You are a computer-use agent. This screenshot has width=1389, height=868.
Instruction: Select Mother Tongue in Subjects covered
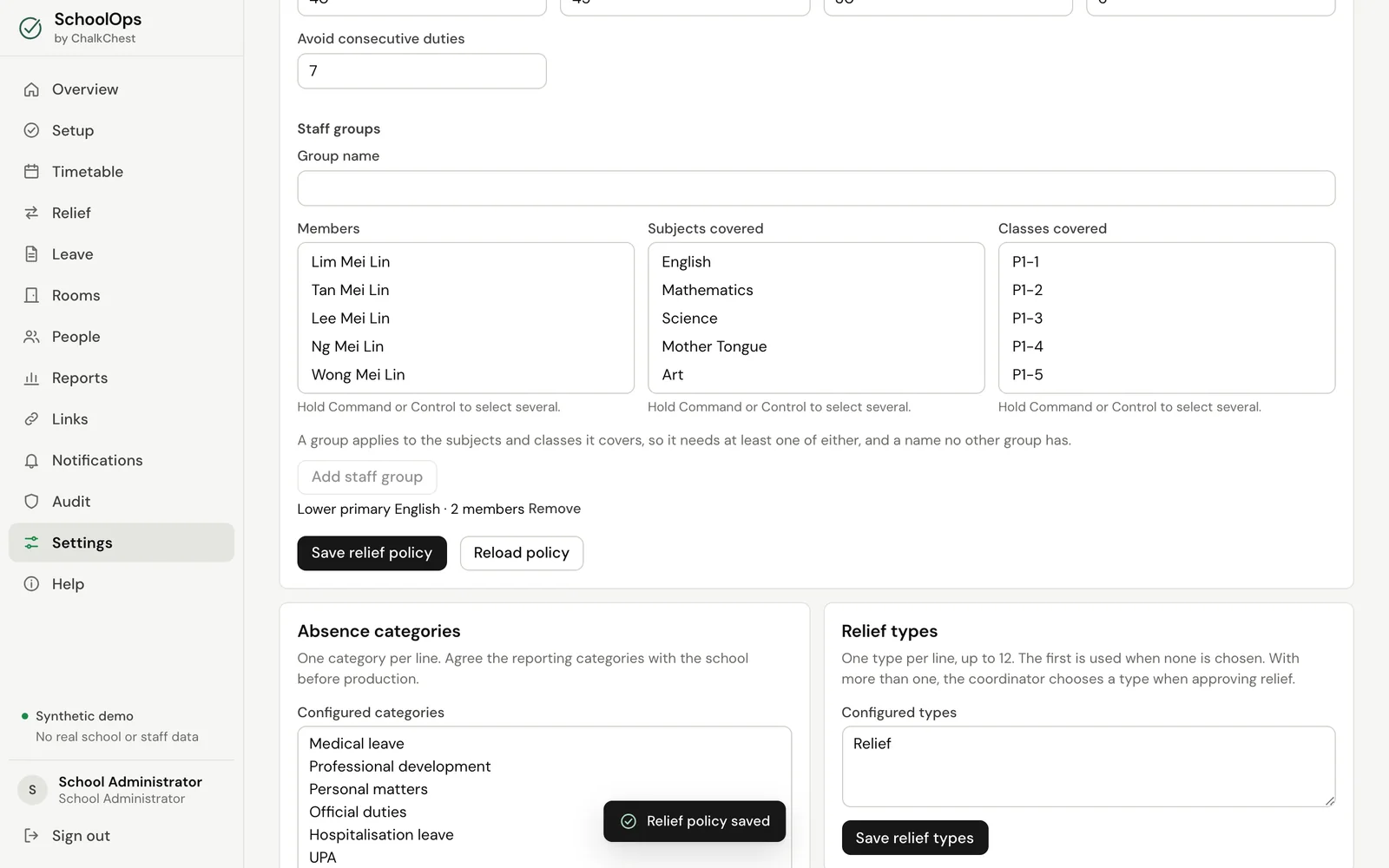(816, 346)
